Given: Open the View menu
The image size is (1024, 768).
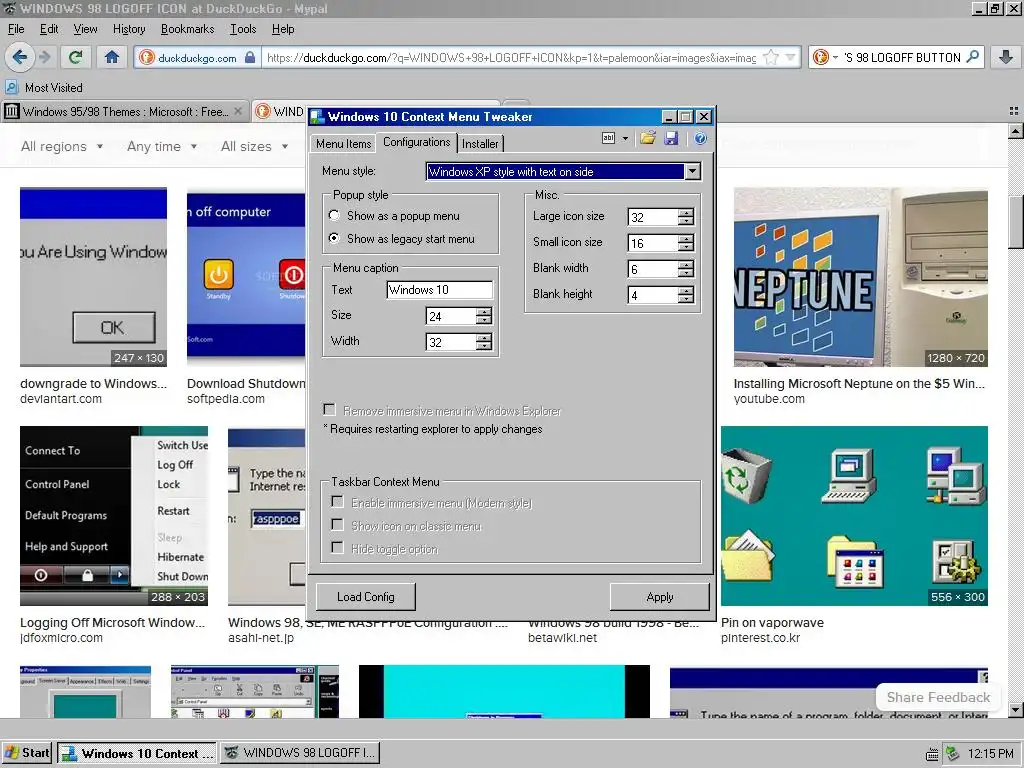Looking at the screenshot, I should 86,29.
